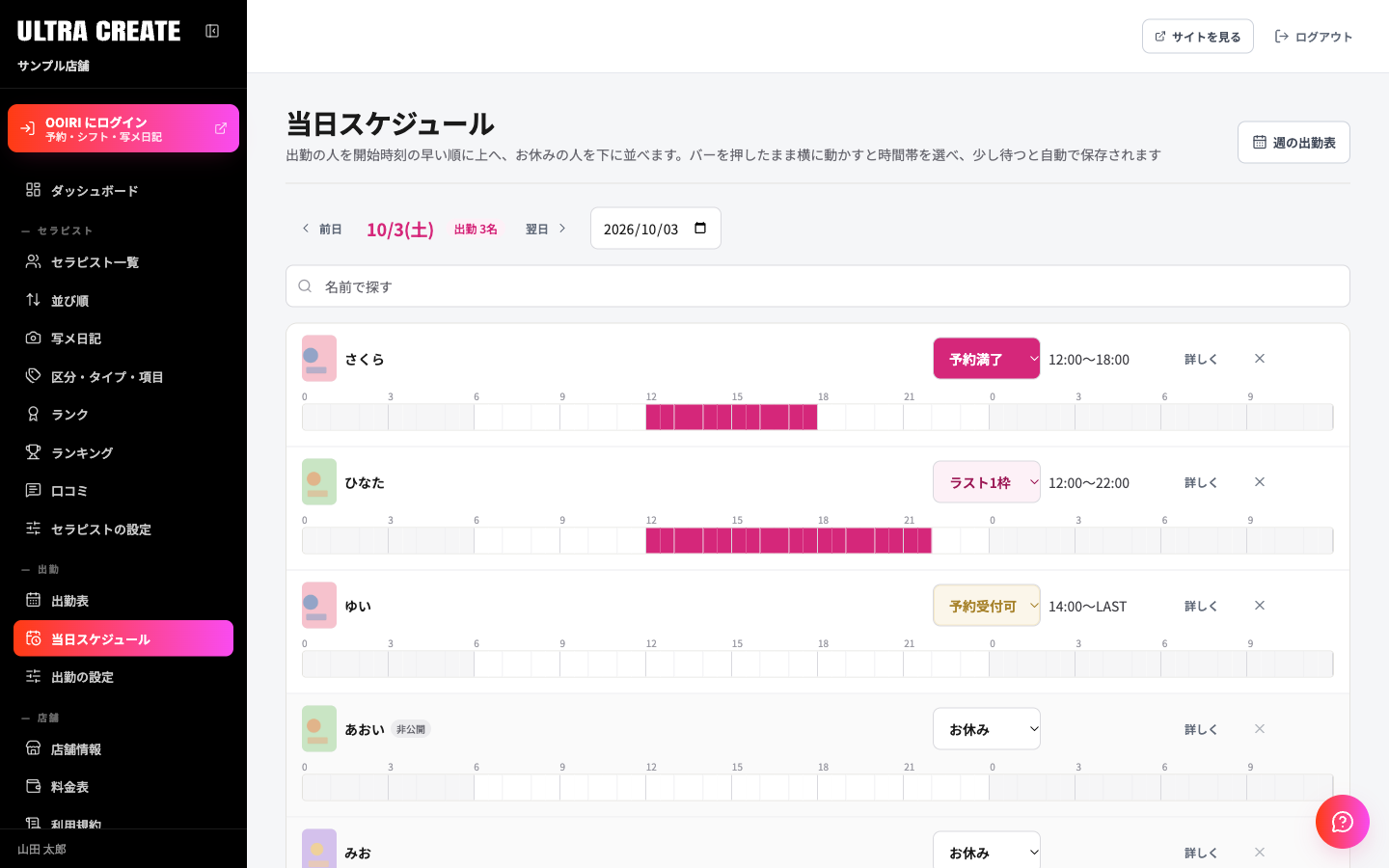Go to セラピスト一覧 page
The image size is (1389, 868).
click(x=123, y=261)
